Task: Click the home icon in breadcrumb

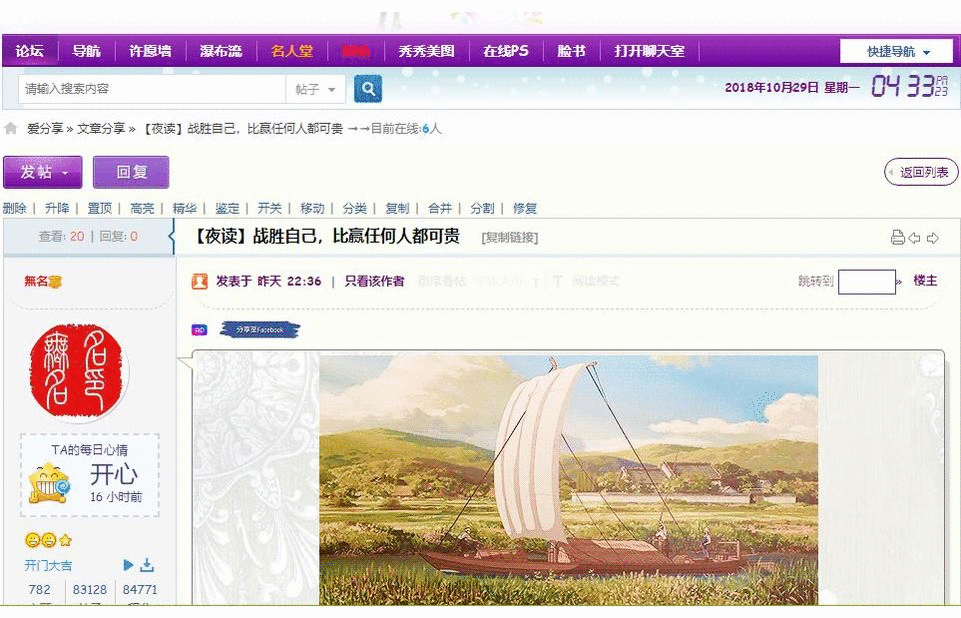Action: point(11,129)
